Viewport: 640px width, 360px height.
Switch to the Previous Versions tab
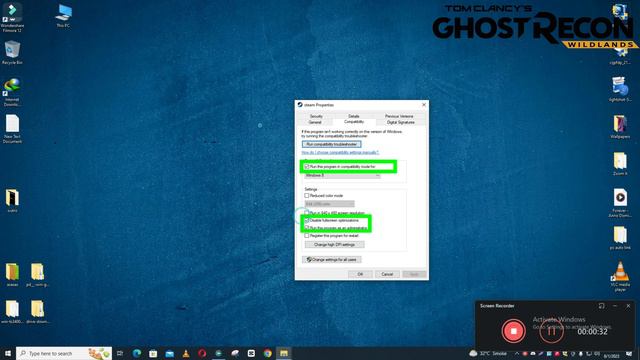tap(399, 116)
